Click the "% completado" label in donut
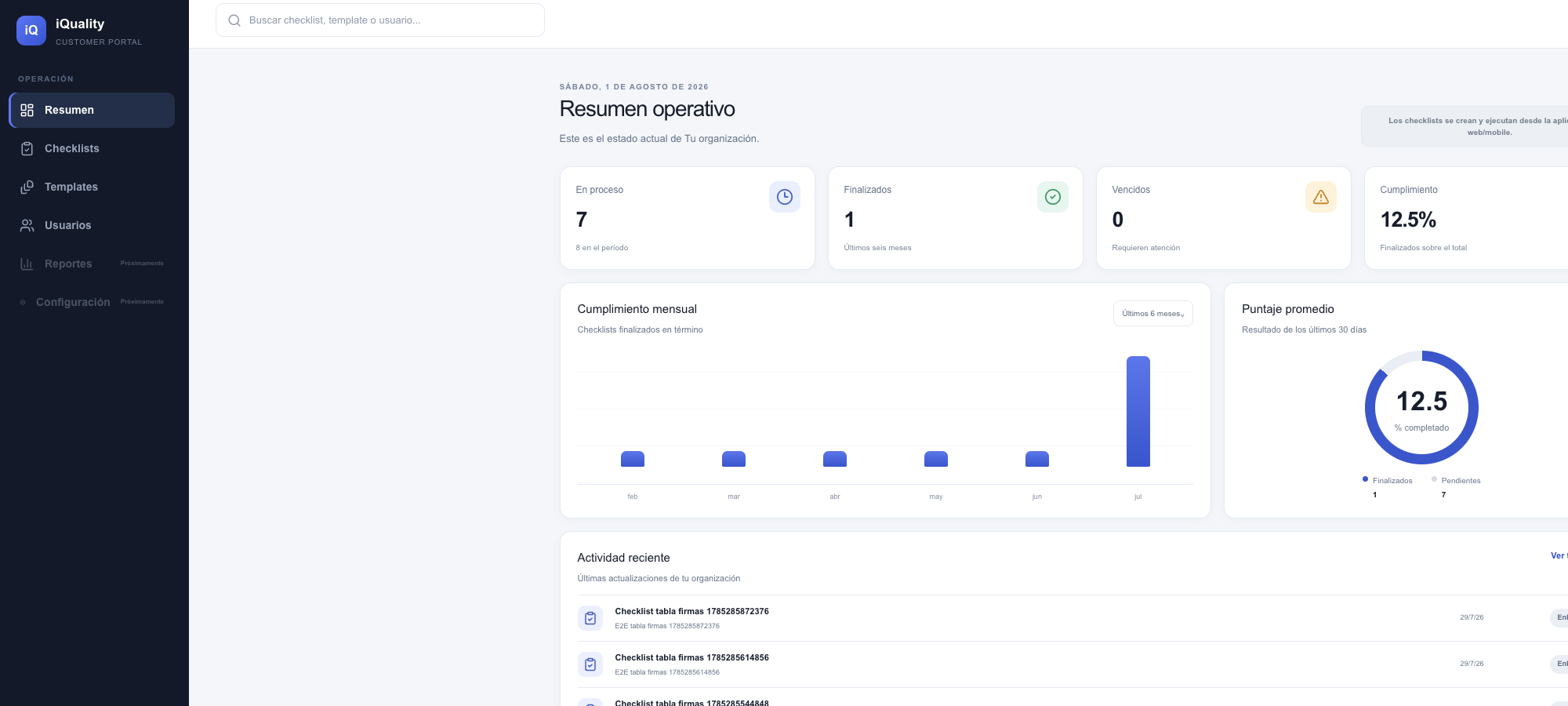 (1421, 428)
